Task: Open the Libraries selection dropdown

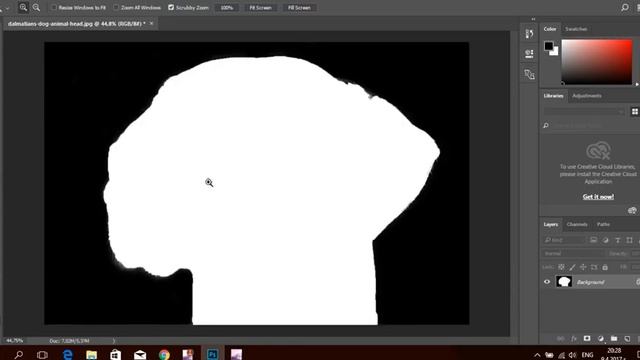Action: click(x=584, y=111)
